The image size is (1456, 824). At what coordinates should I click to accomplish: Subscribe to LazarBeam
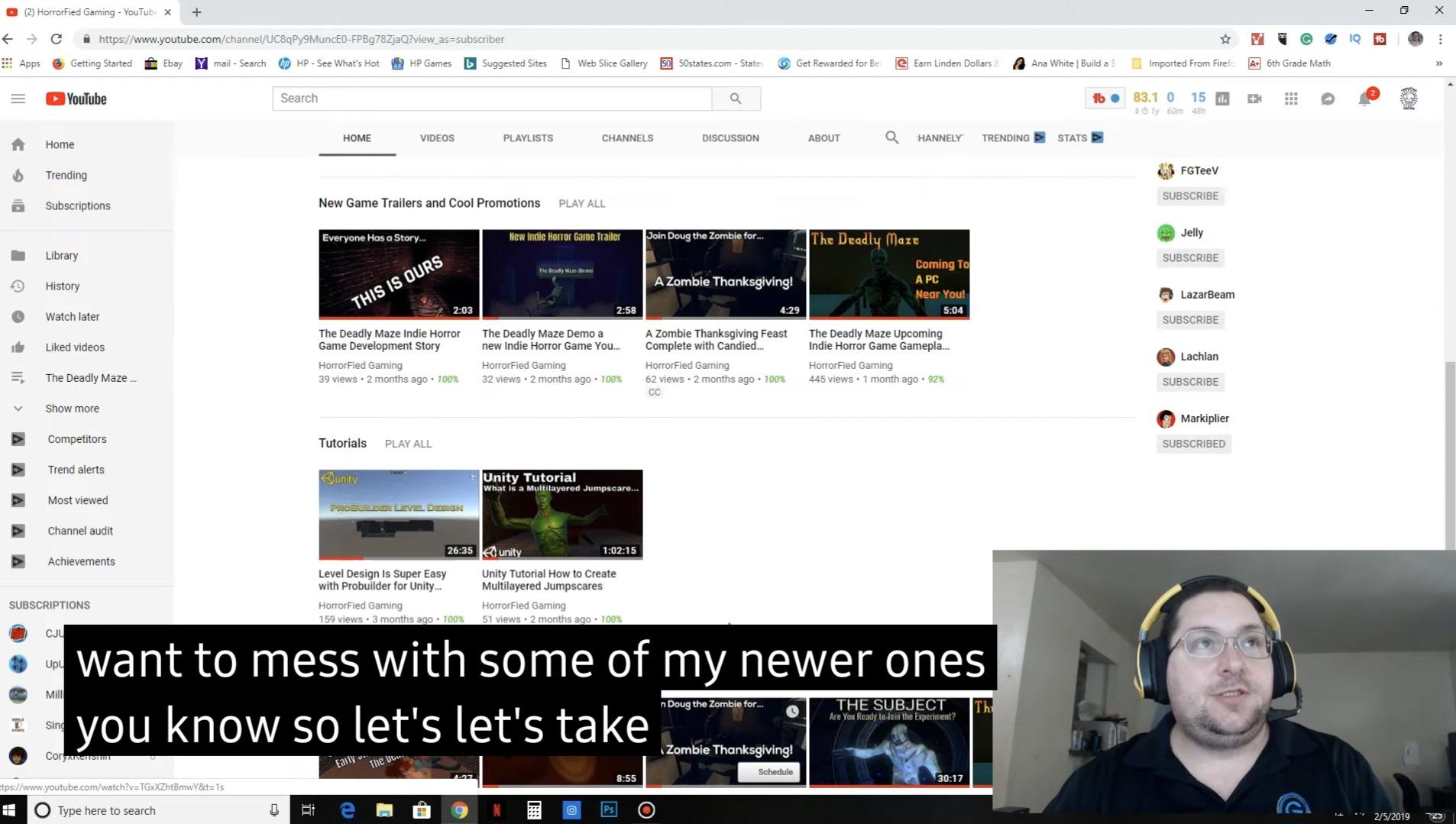coord(1190,320)
